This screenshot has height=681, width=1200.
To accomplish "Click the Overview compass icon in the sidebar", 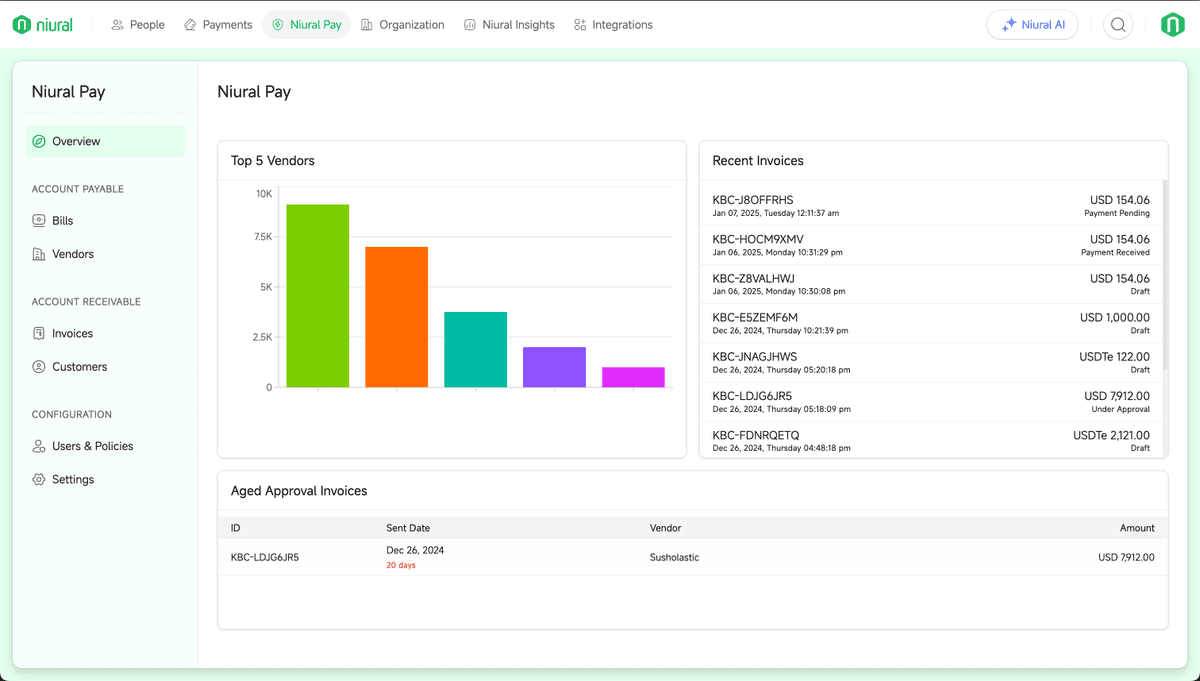I will tap(39, 142).
